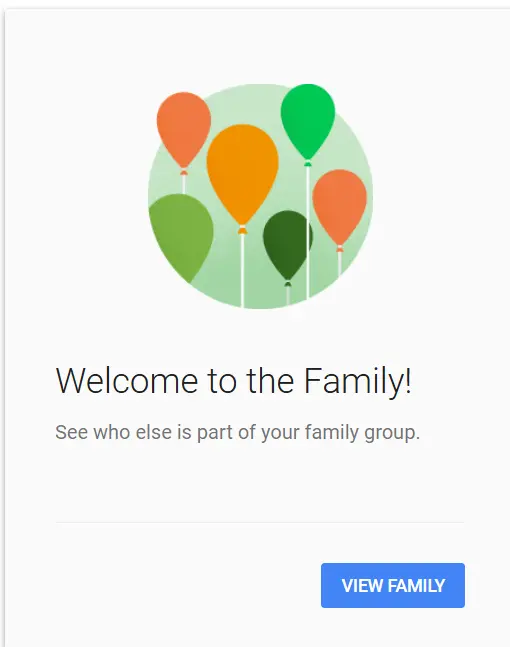Click the knot beneath the bright green balloon

pos(307,163)
